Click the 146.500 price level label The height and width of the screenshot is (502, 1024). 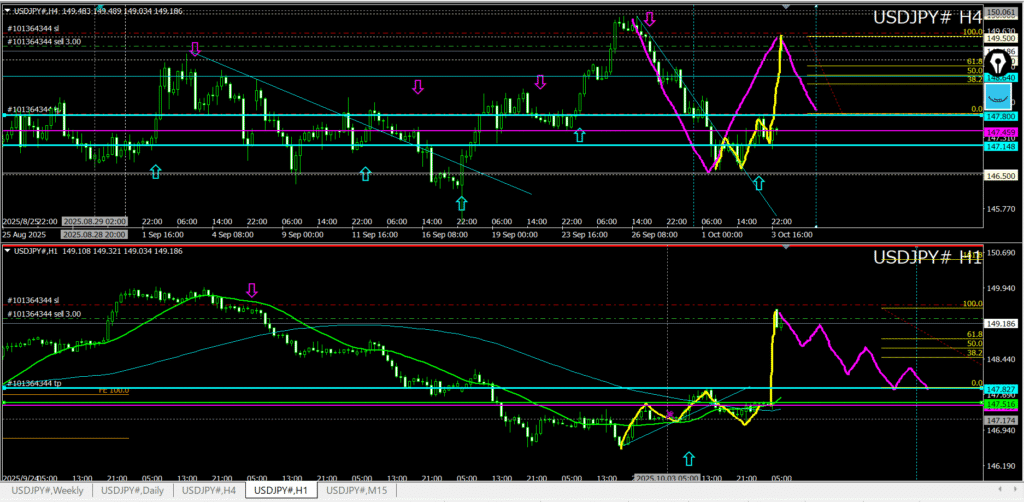tap(1002, 174)
